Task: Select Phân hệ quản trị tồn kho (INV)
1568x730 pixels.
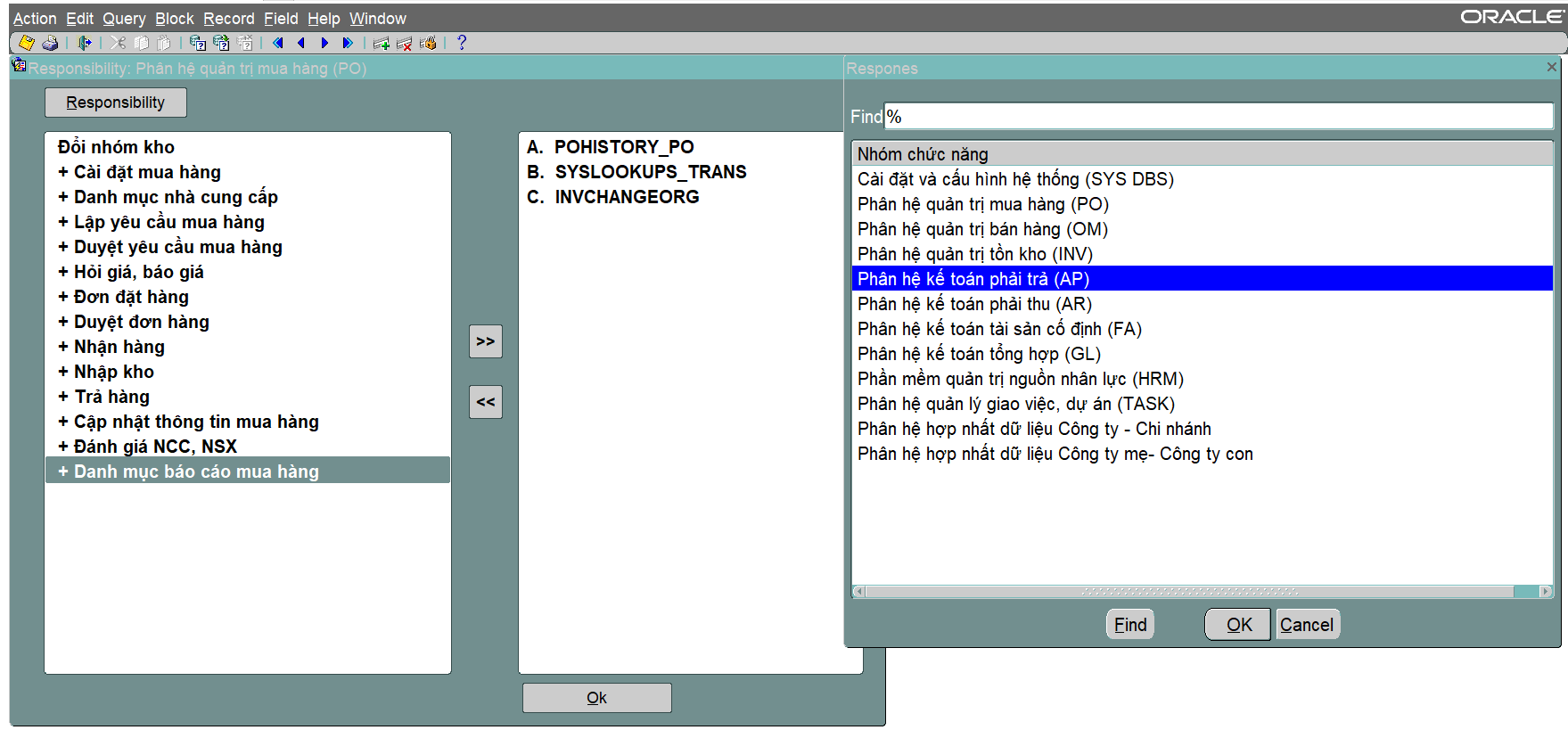Action: 1202,254
